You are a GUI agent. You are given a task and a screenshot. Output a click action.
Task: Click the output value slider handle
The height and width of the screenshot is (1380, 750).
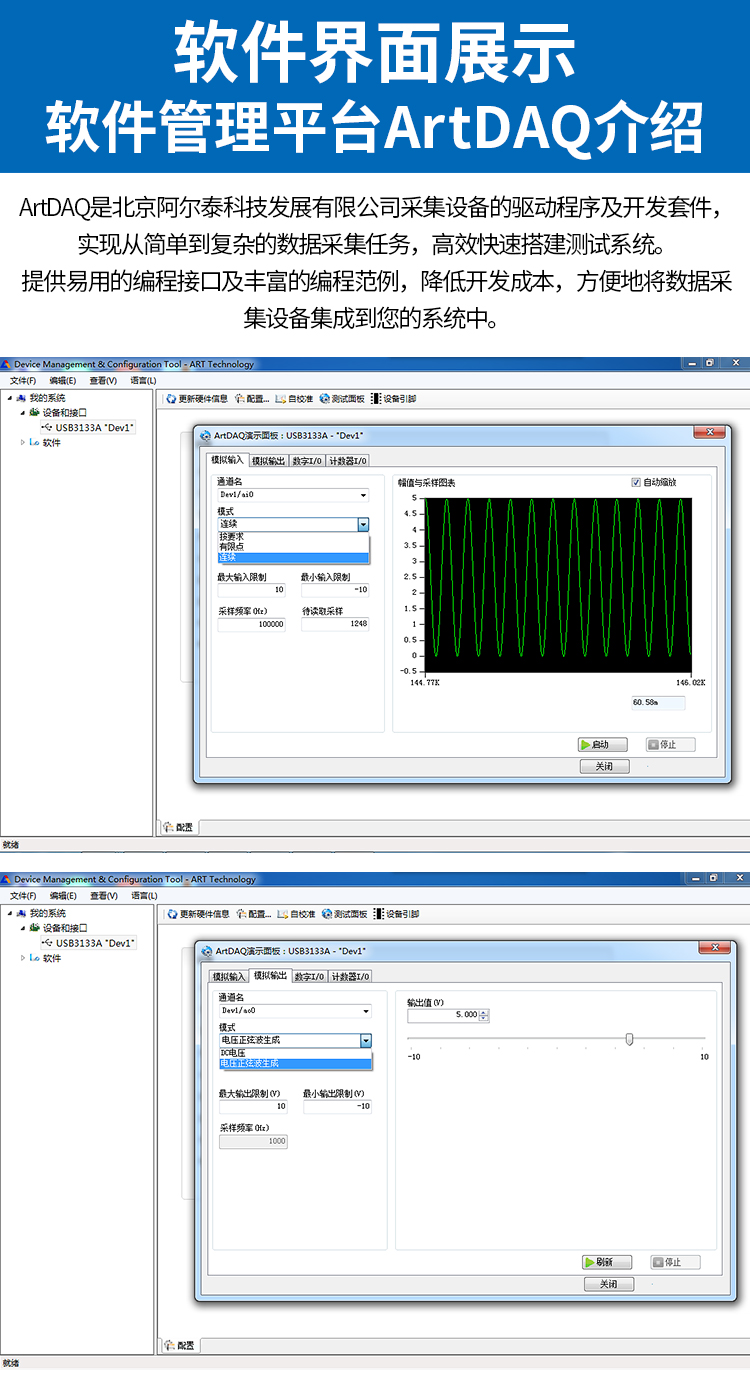pos(629,1039)
